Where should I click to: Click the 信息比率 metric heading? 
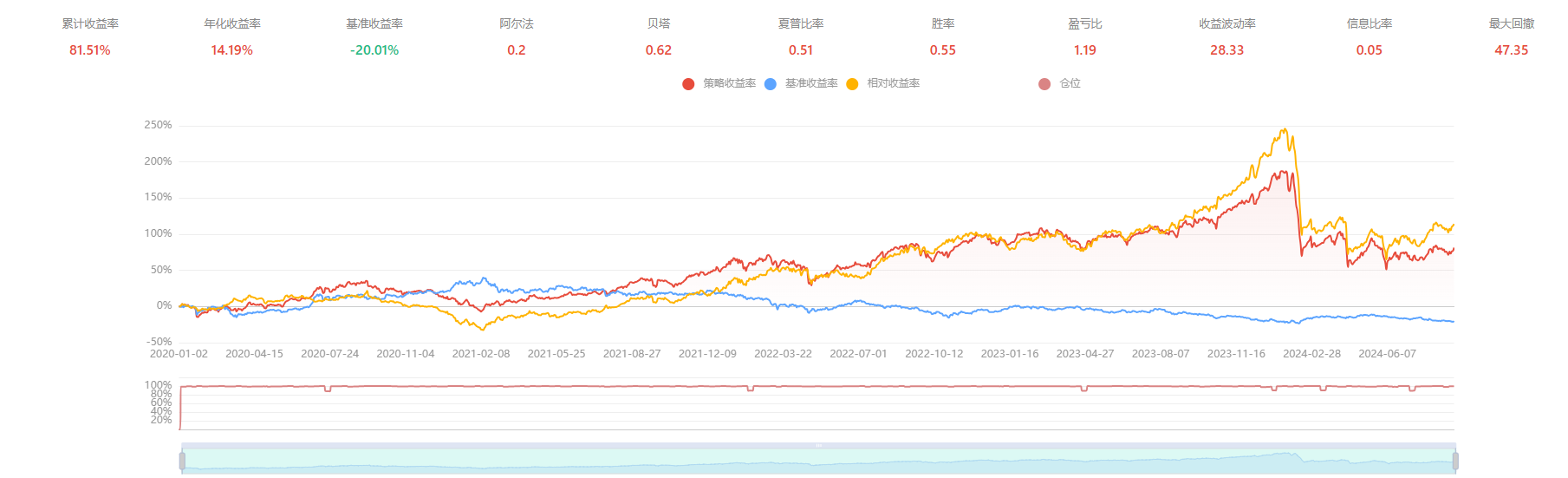(1370, 24)
